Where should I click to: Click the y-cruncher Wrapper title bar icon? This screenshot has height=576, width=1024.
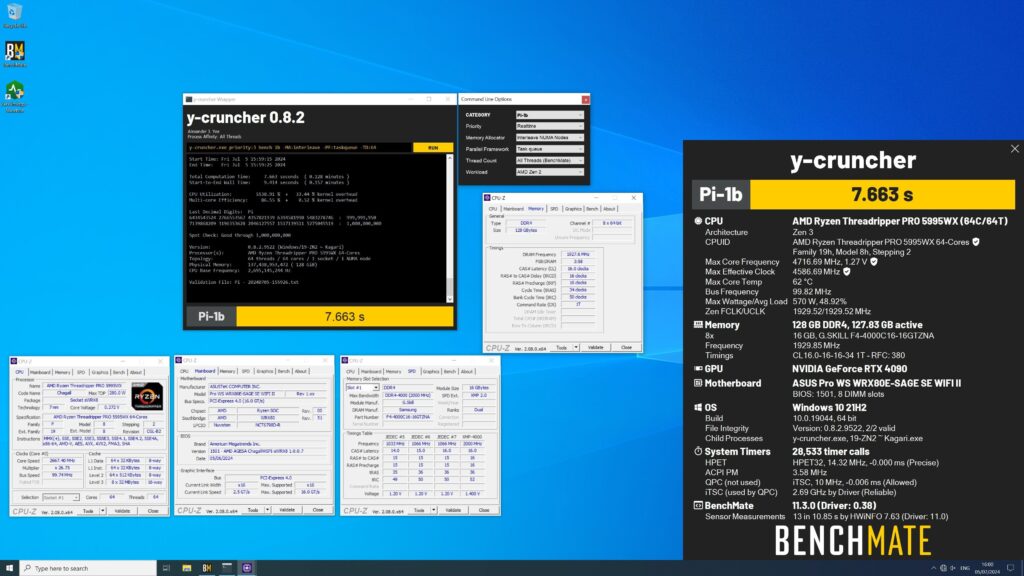click(189, 99)
